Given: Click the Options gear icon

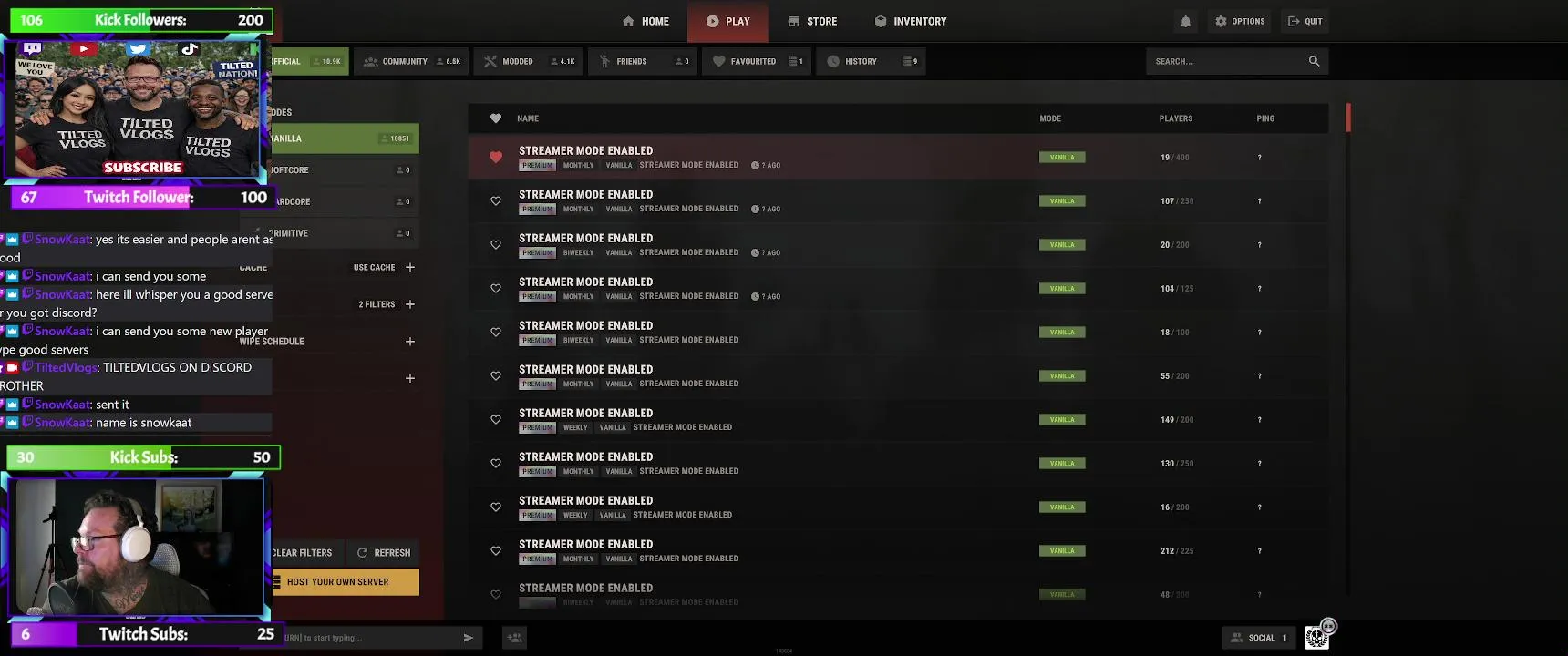Looking at the screenshot, I should coord(1221,21).
